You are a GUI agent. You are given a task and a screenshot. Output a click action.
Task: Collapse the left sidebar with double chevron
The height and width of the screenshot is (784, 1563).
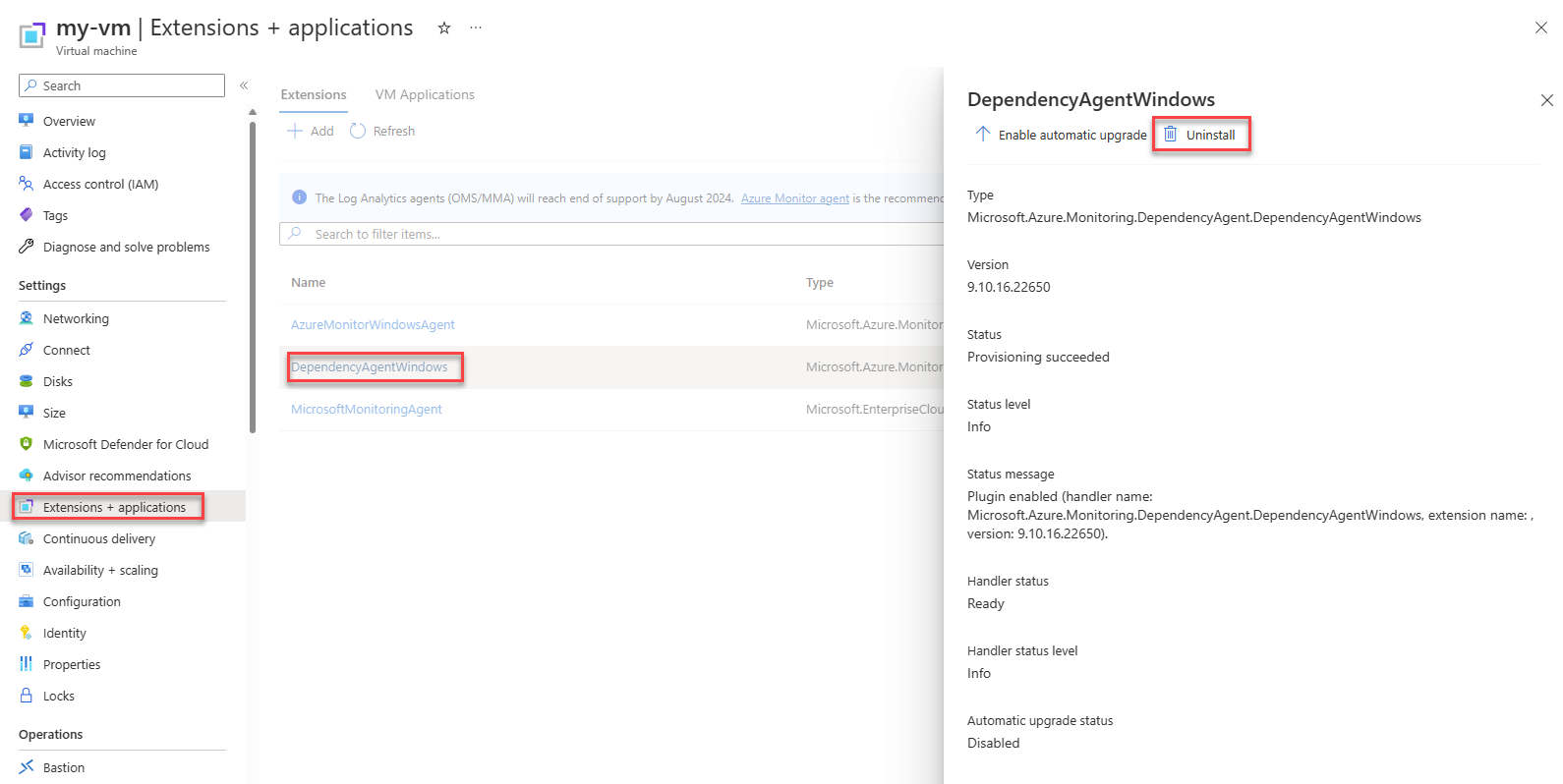click(x=244, y=85)
